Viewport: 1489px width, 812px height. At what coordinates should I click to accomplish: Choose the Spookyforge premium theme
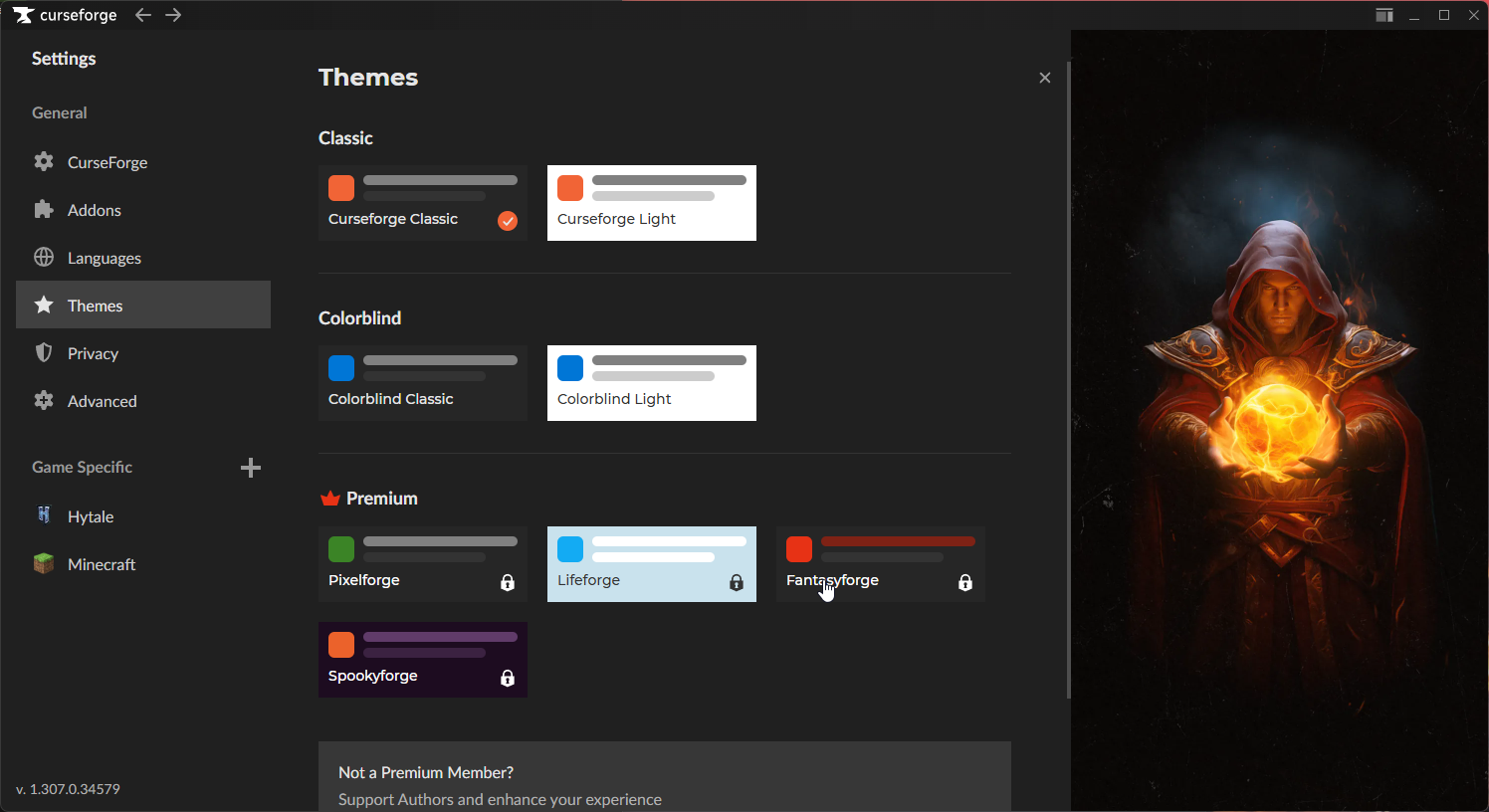click(x=423, y=660)
